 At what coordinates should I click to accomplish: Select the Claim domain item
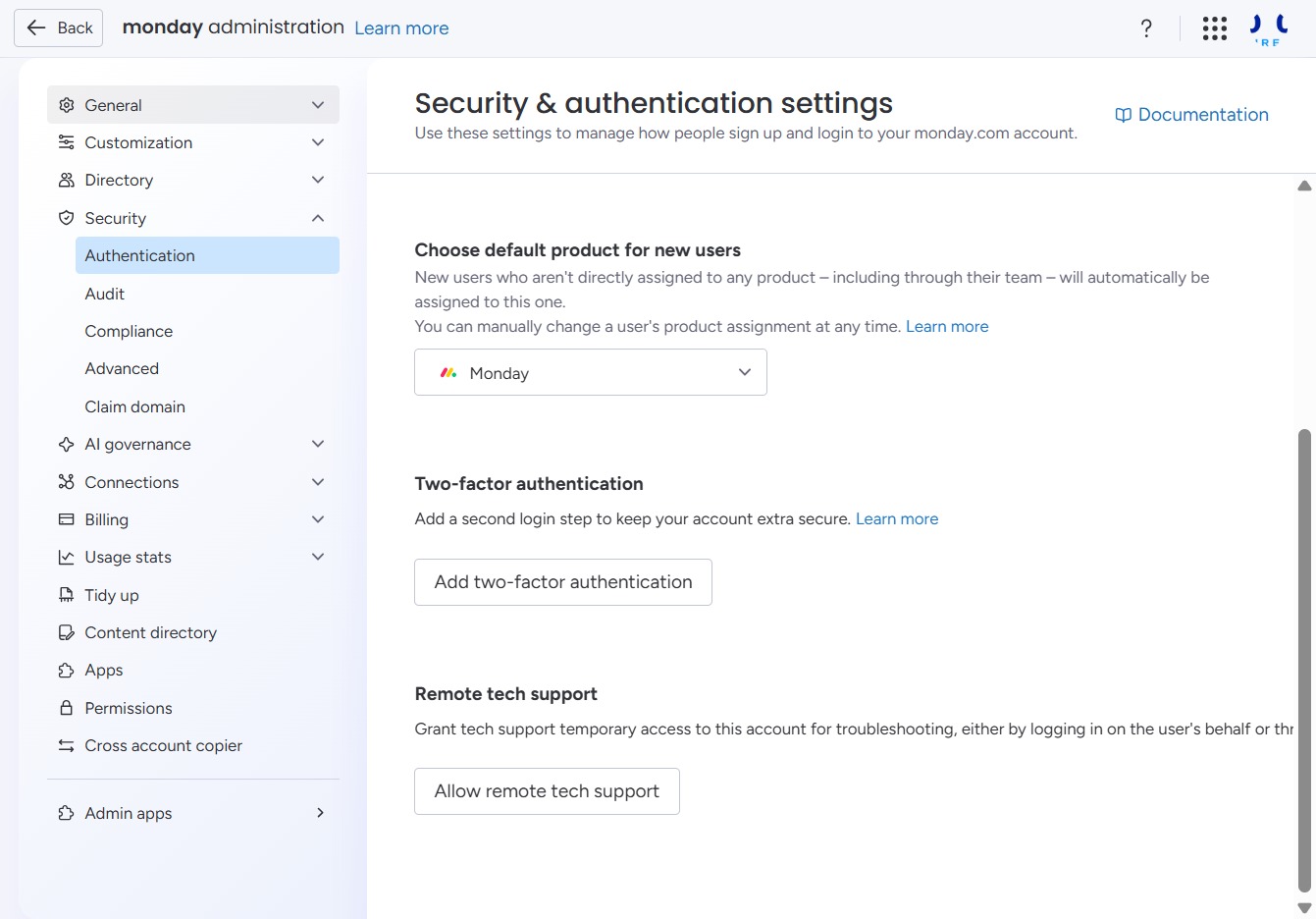point(207,406)
